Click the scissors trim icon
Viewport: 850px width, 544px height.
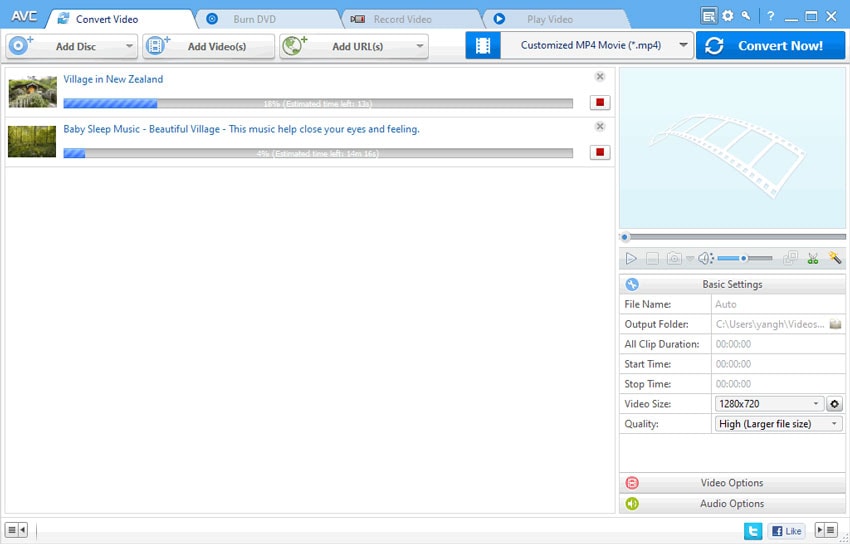(x=812, y=258)
